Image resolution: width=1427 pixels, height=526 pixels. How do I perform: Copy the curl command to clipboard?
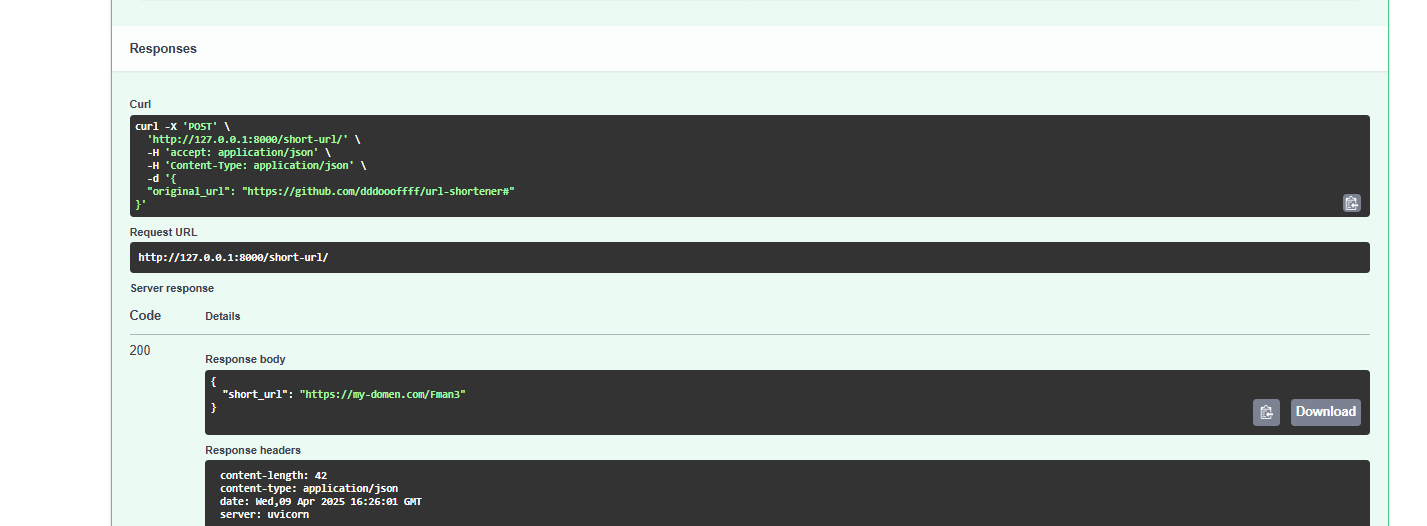click(x=1351, y=203)
